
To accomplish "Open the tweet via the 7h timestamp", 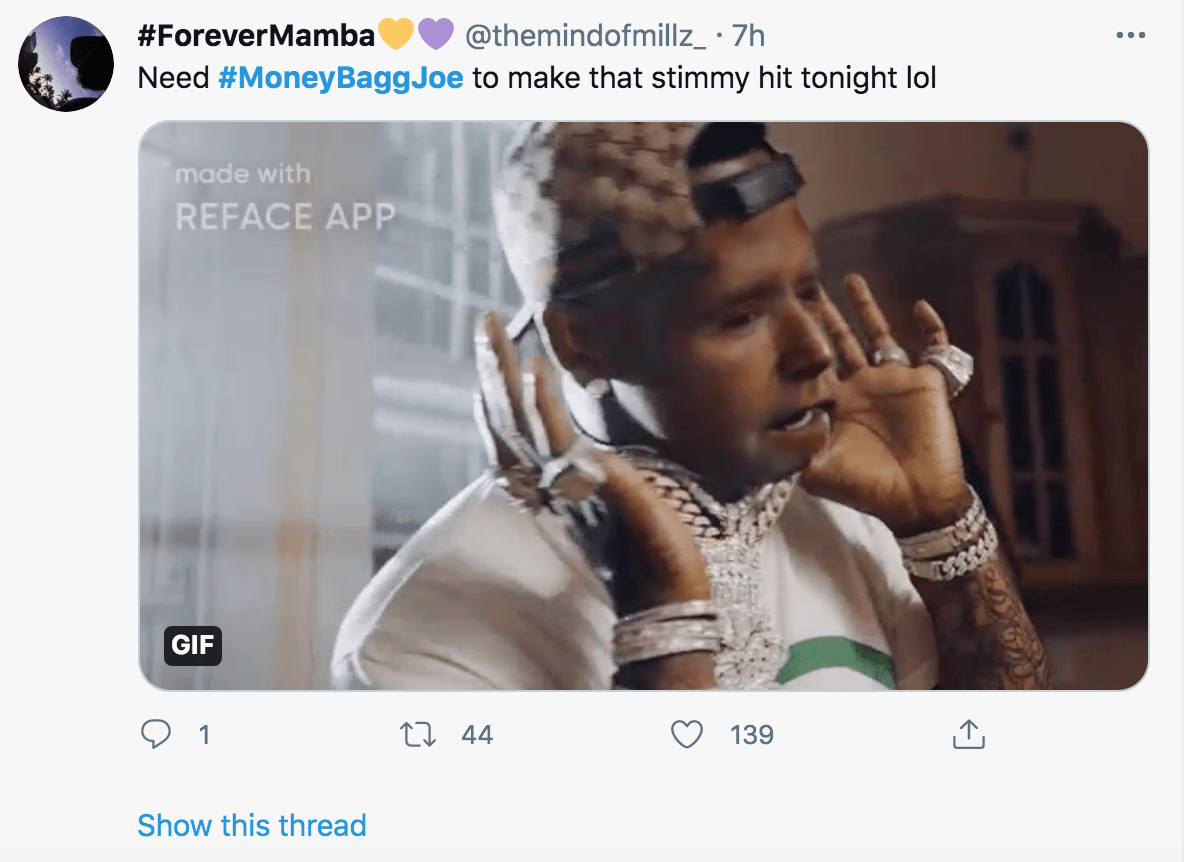I will point(748,36).
